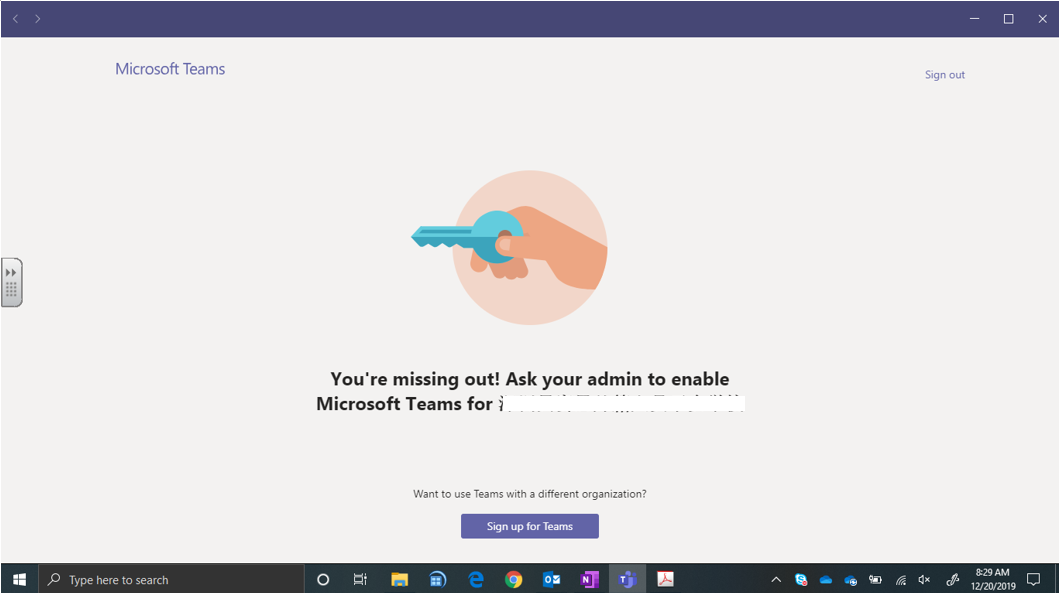Launch Google Chrome from the taskbar

(513, 579)
